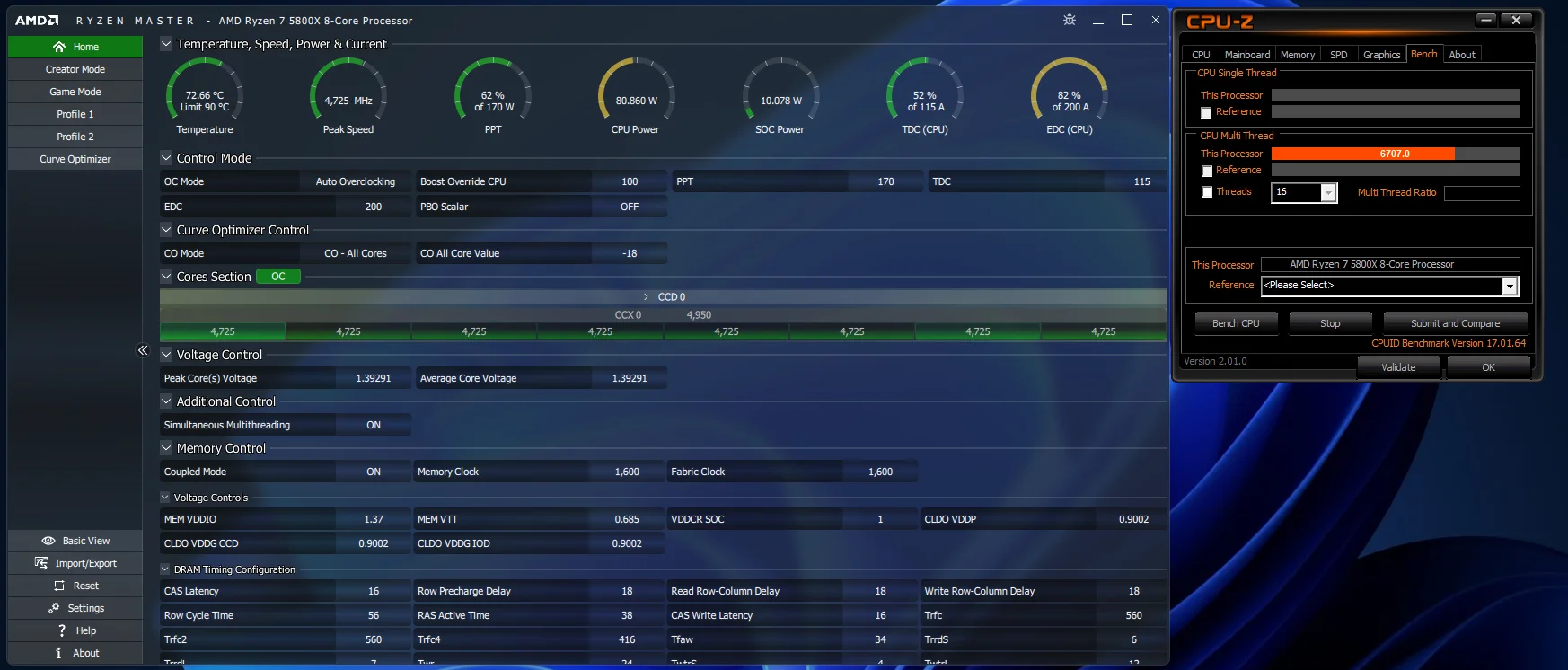Click the Basic View eye icon

pos(48,541)
